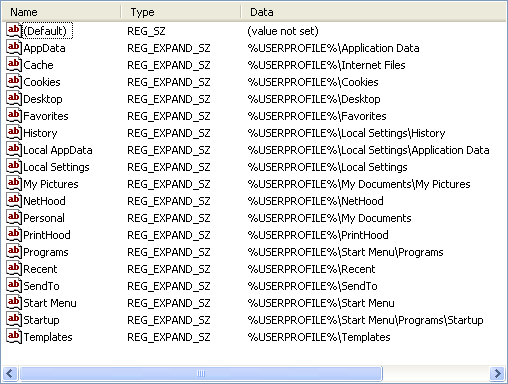The height and width of the screenshot is (384, 508).
Task: Click the horizontal scrollbar right arrow
Action: click(x=498, y=373)
